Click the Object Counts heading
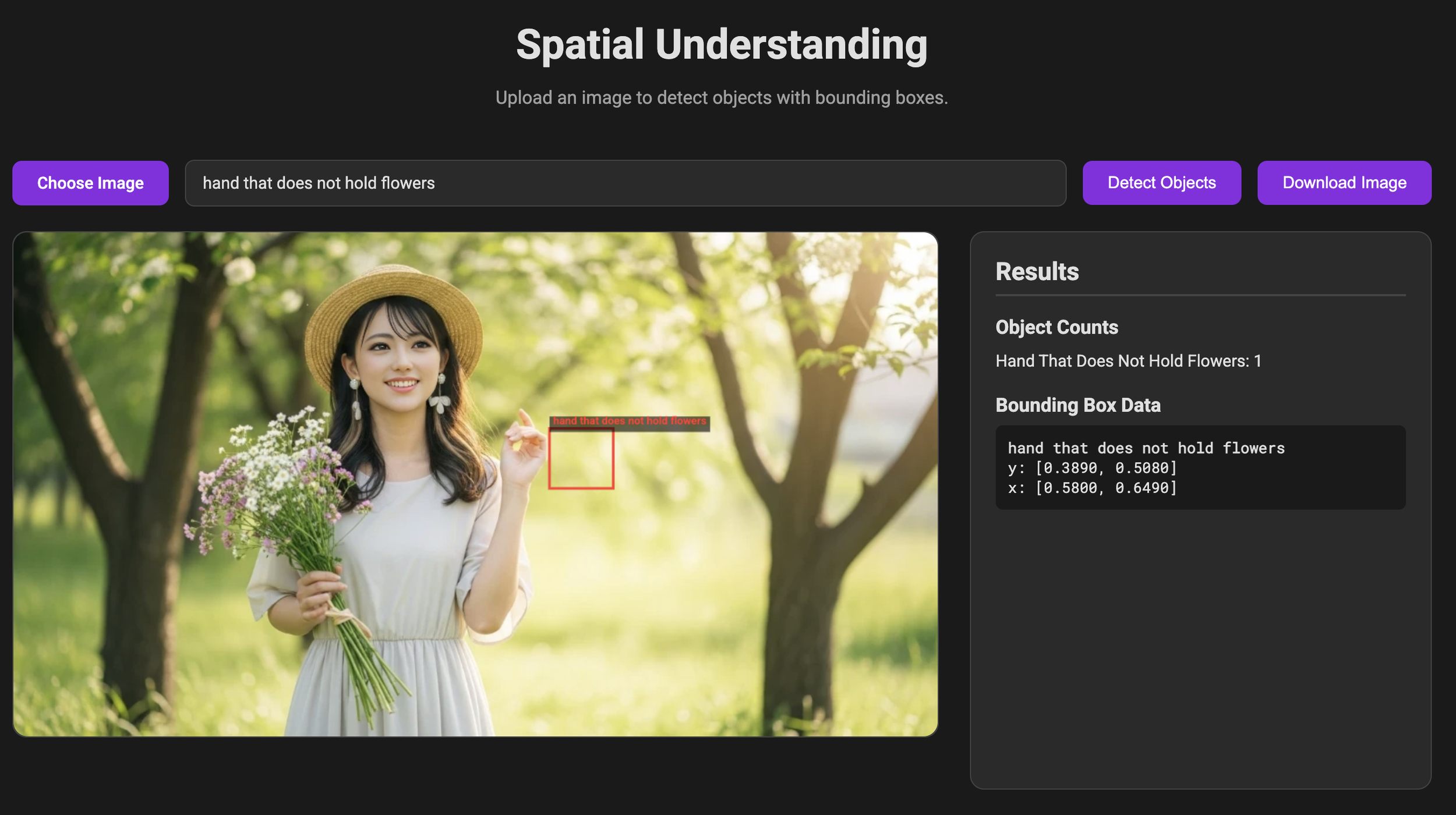Screen dimensions: 1456x815 (x=1056, y=327)
